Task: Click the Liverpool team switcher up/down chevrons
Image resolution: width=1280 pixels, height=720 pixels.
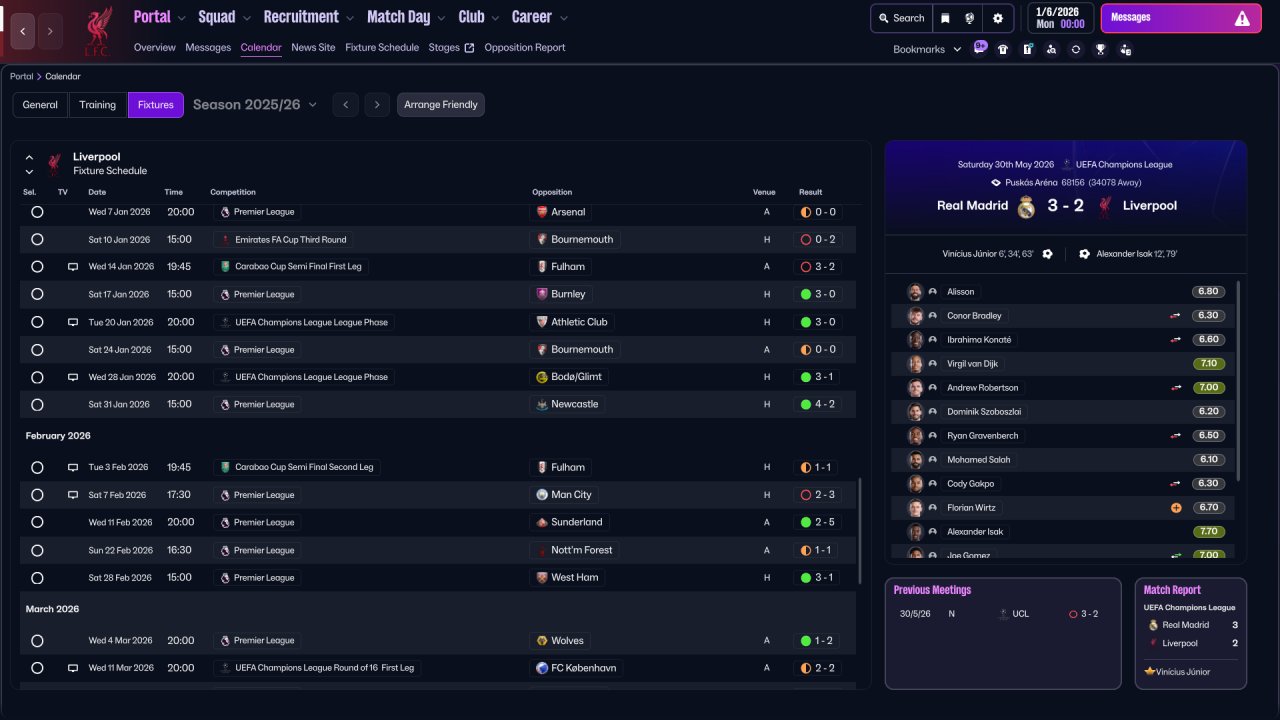Action: [x=29, y=164]
